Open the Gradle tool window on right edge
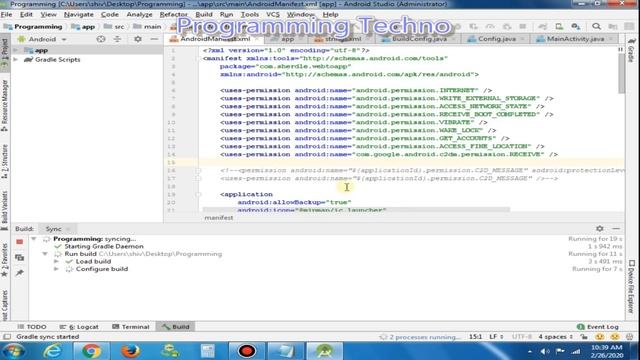 coord(631,50)
